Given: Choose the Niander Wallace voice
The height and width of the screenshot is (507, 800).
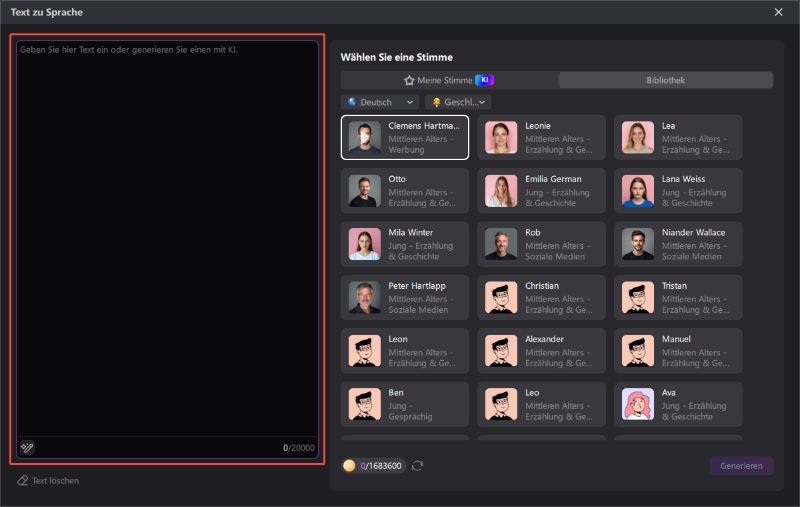Looking at the screenshot, I should 678,244.
